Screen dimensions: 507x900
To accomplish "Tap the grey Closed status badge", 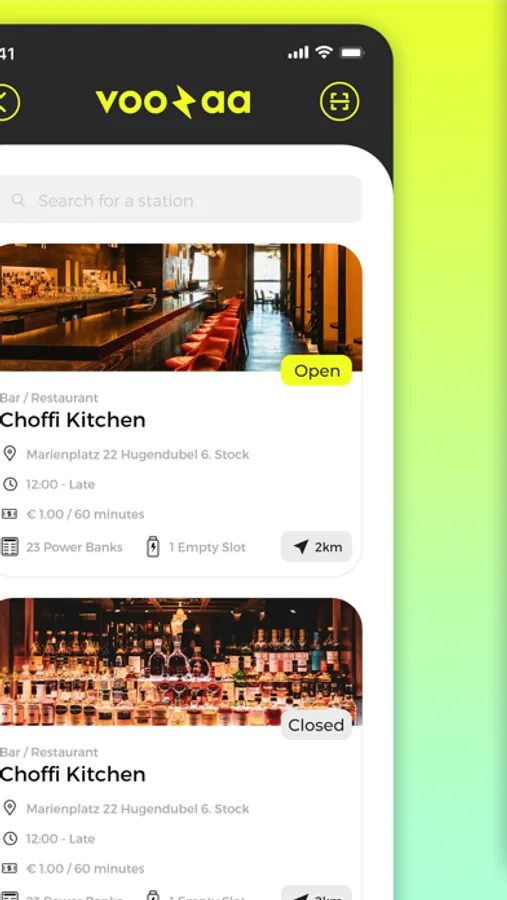I will [316, 725].
